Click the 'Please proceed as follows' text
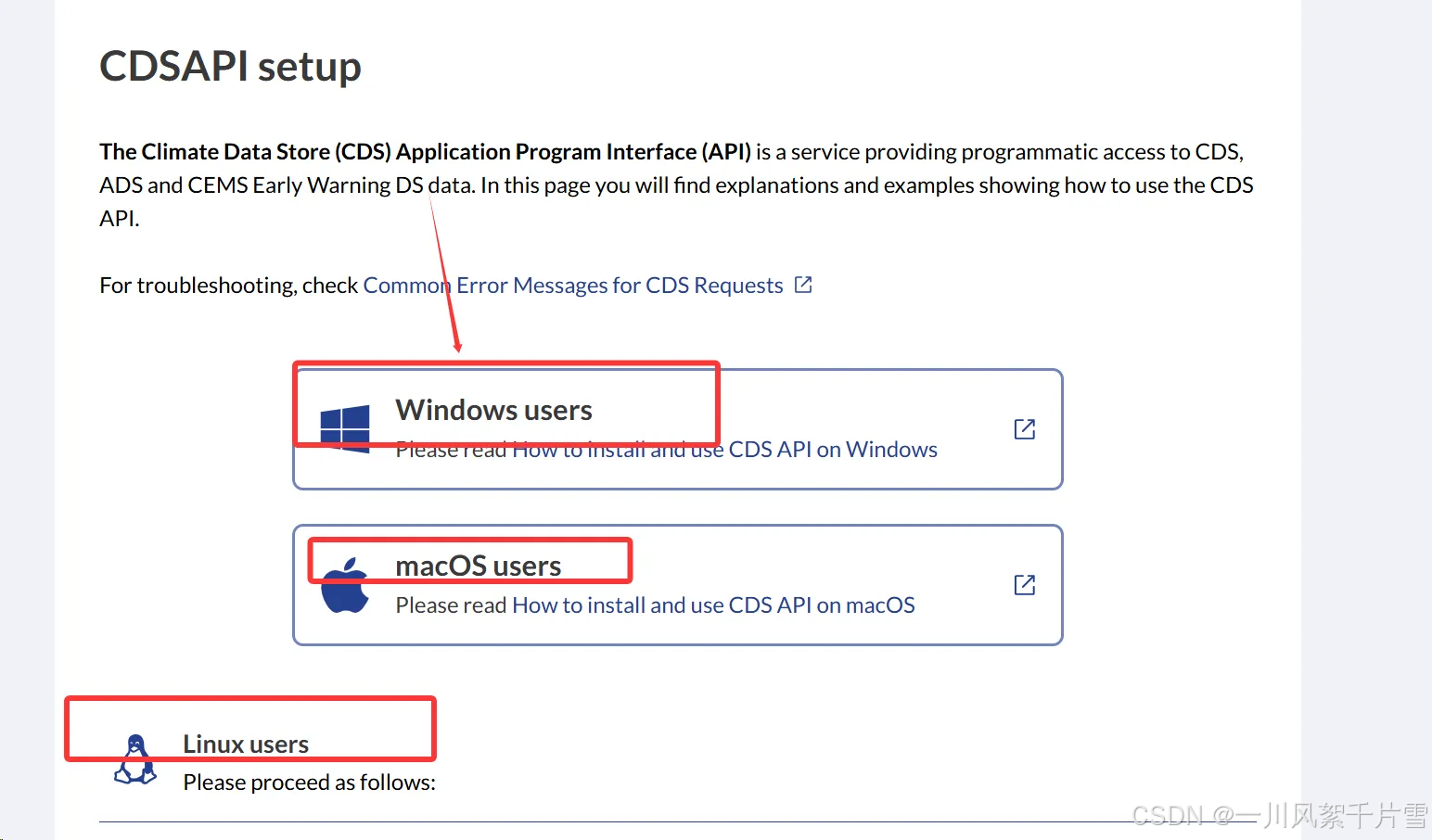 308,782
